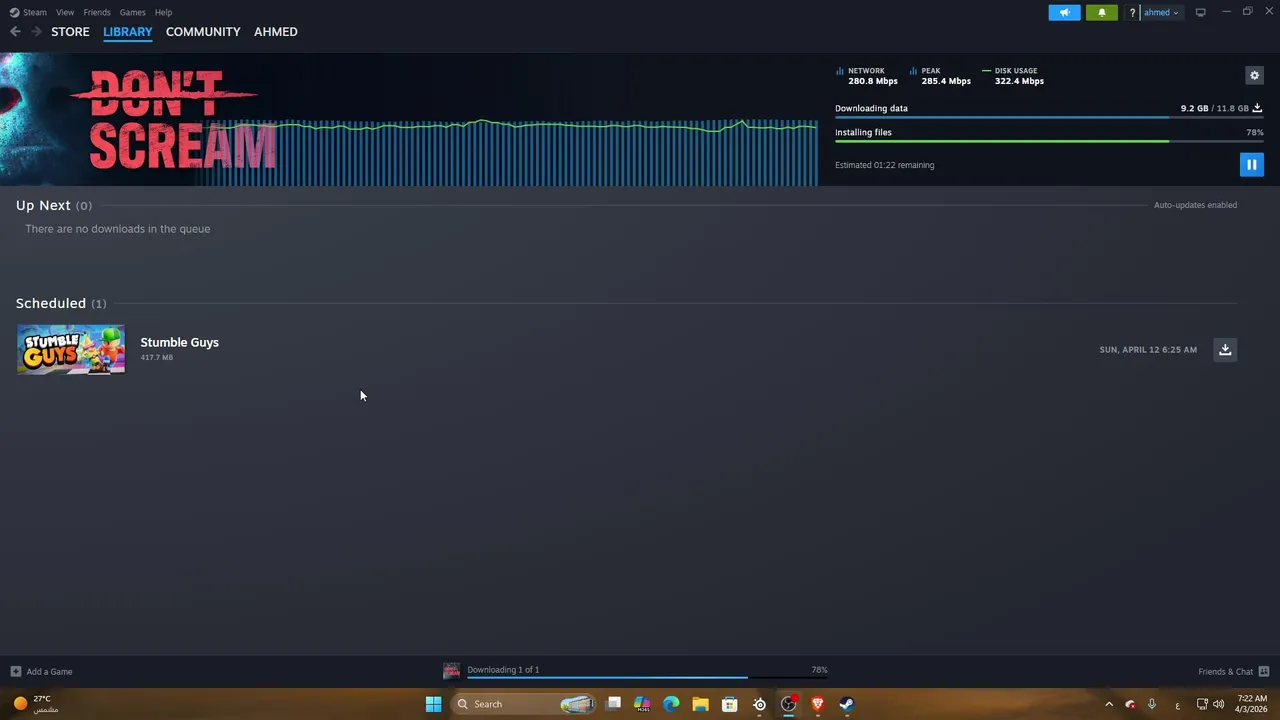Go forward with the right arrow
The width and height of the screenshot is (1280, 720).
click(x=37, y=32)
